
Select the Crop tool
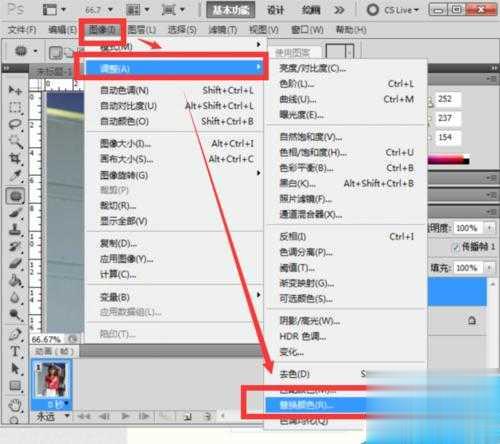tap(15, 158)
